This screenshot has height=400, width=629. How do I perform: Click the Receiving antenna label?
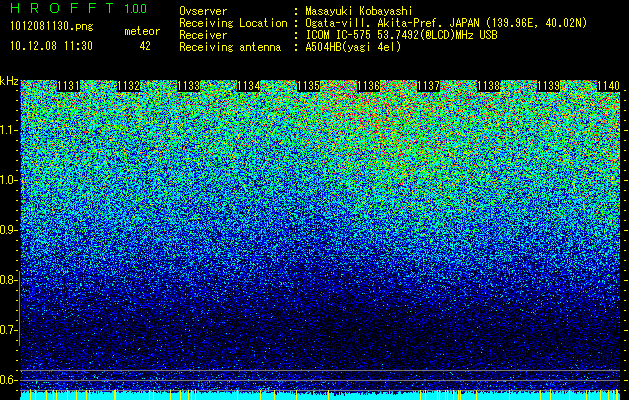point(230,47)
